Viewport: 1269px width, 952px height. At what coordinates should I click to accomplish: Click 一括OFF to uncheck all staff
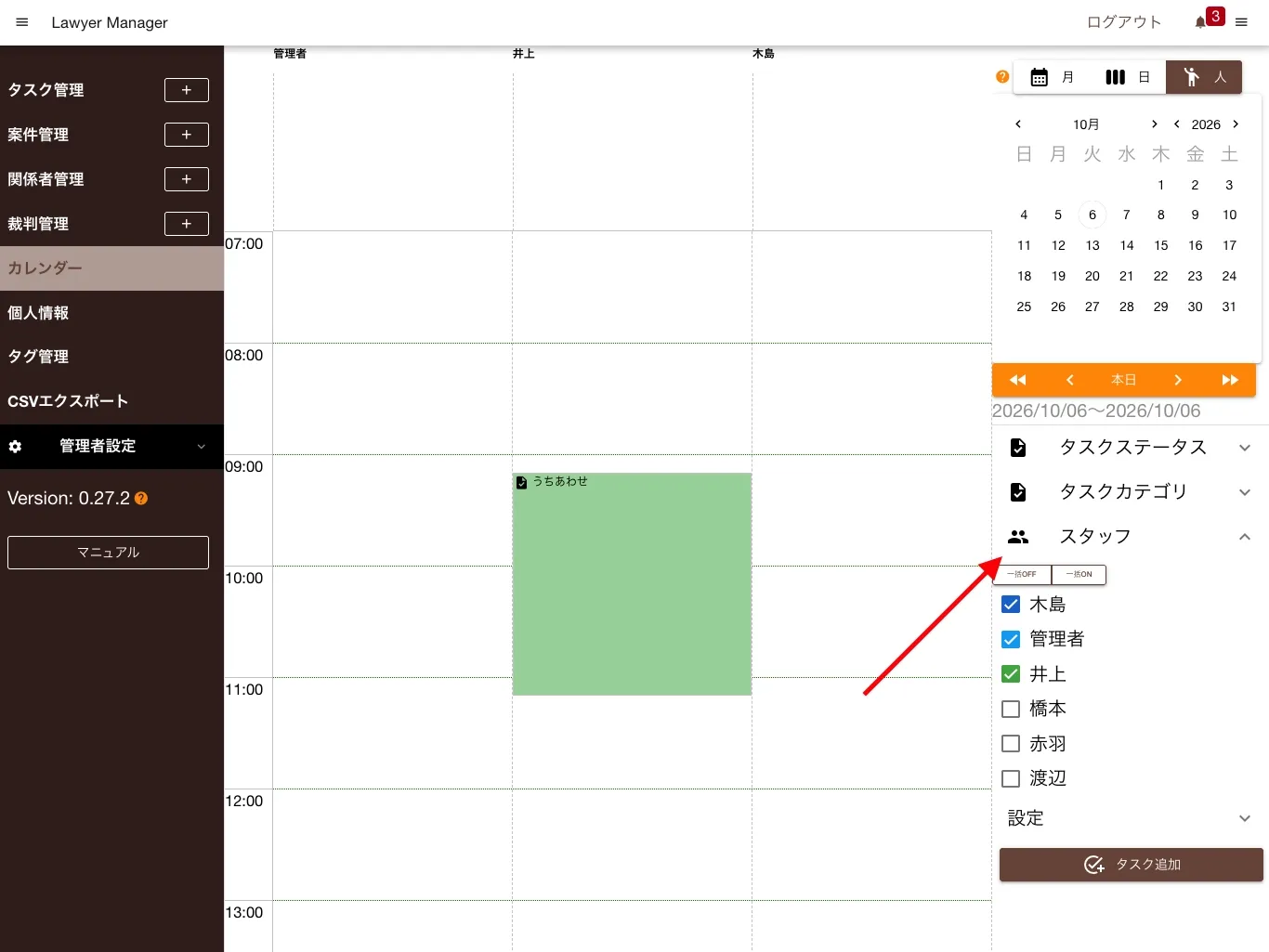click(x=1022, y=575)
